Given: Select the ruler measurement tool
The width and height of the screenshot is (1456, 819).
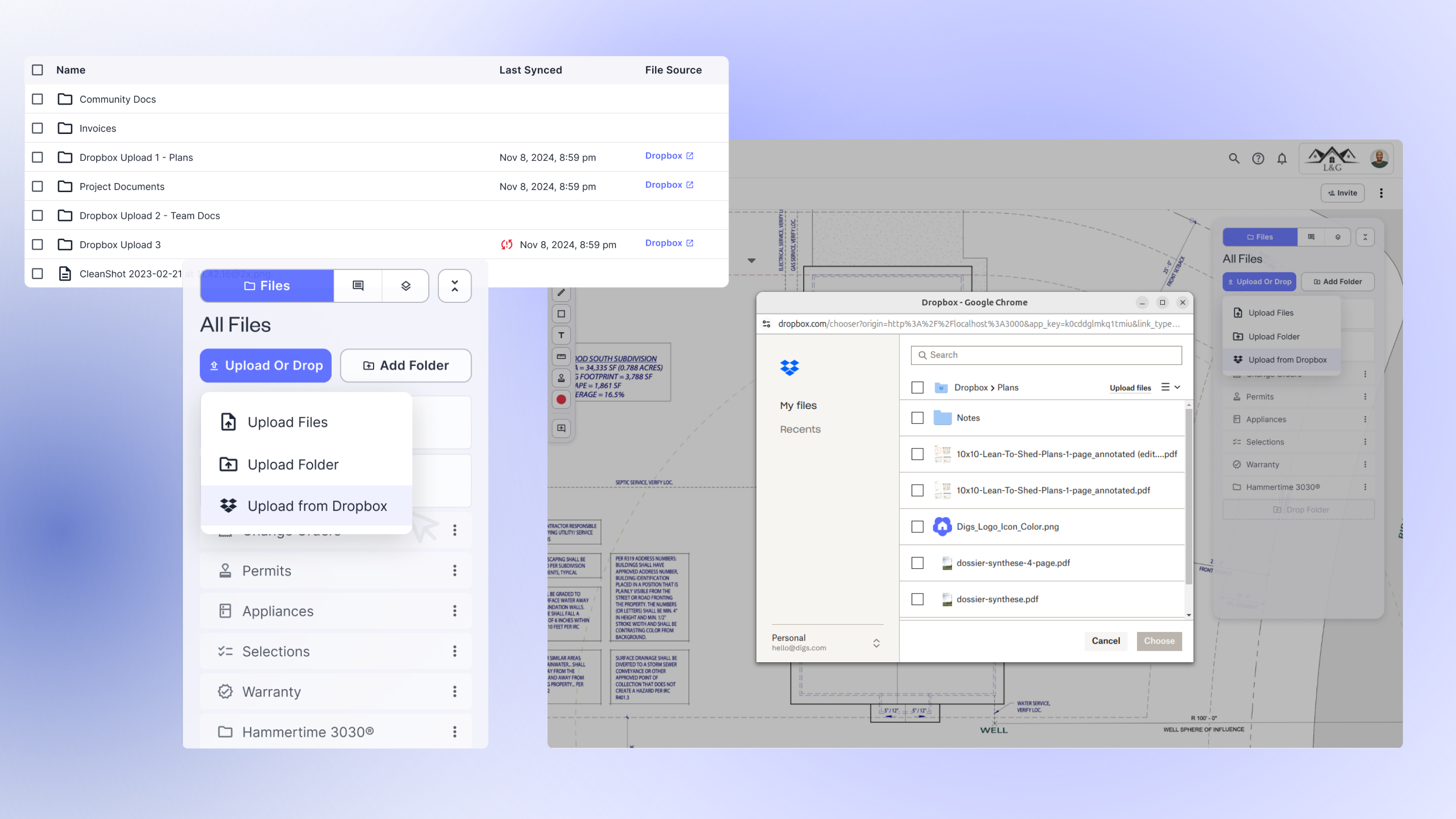Looking at the screenshot, I should (x=561, y=356).
